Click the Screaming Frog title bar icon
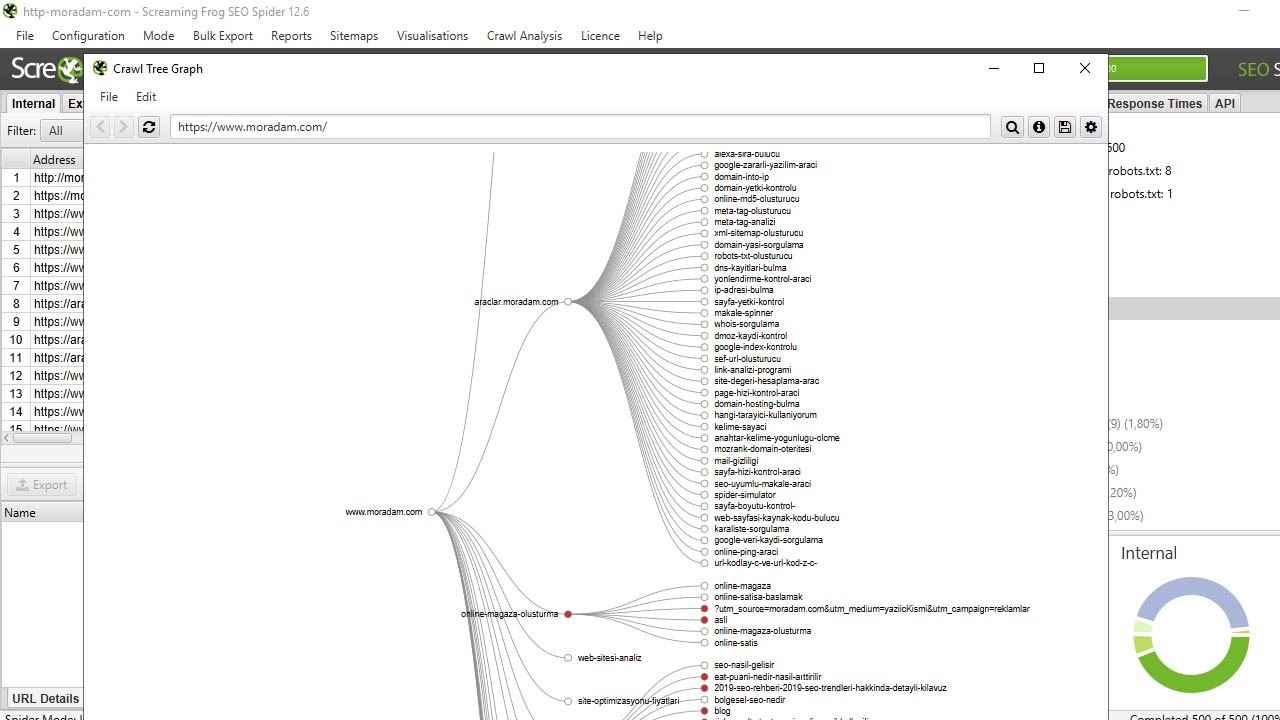The width and height of the screenshot is (1280, 720). coord(10,11)
